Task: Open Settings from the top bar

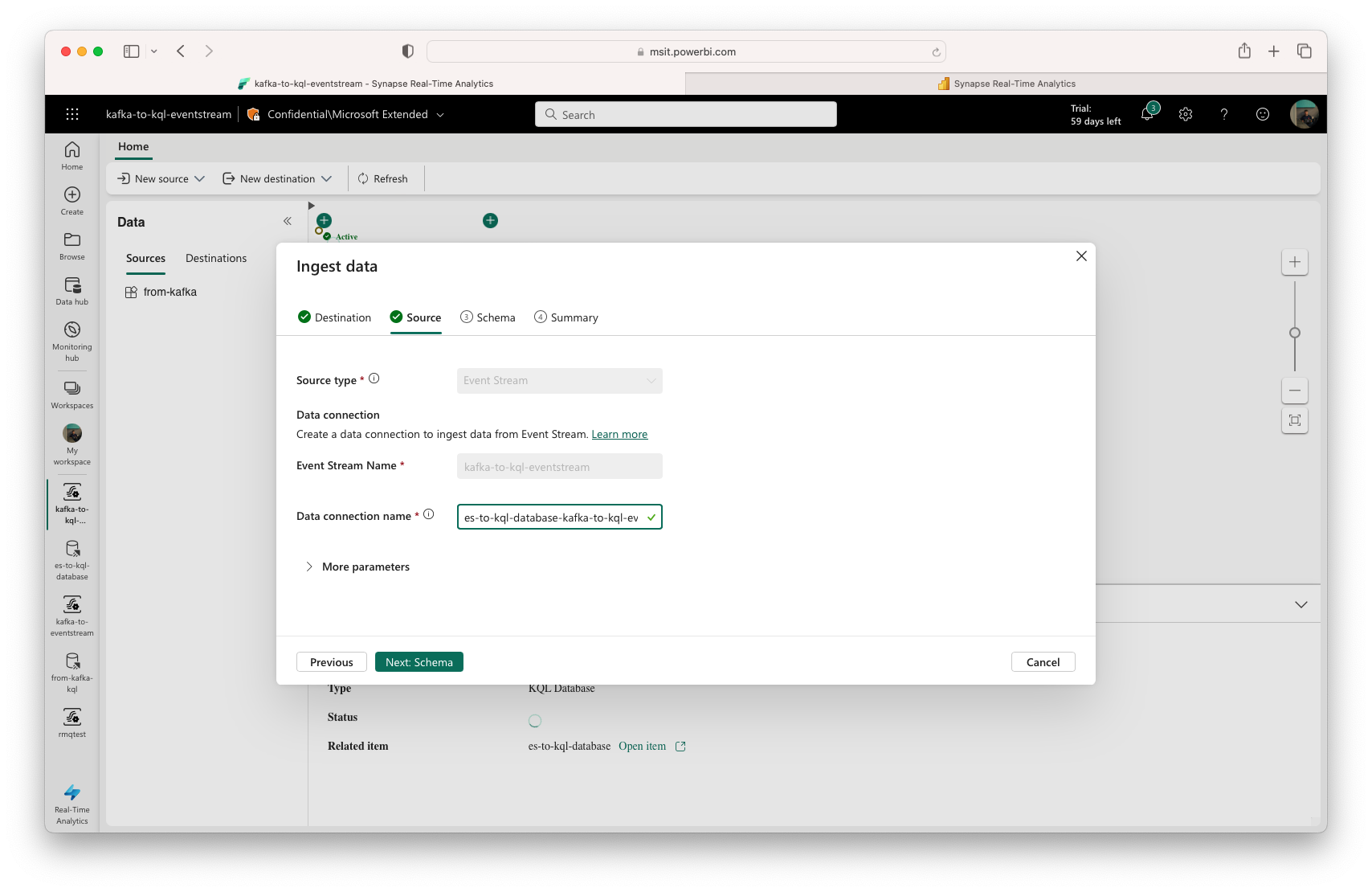Action: [x=1186, y=114]
